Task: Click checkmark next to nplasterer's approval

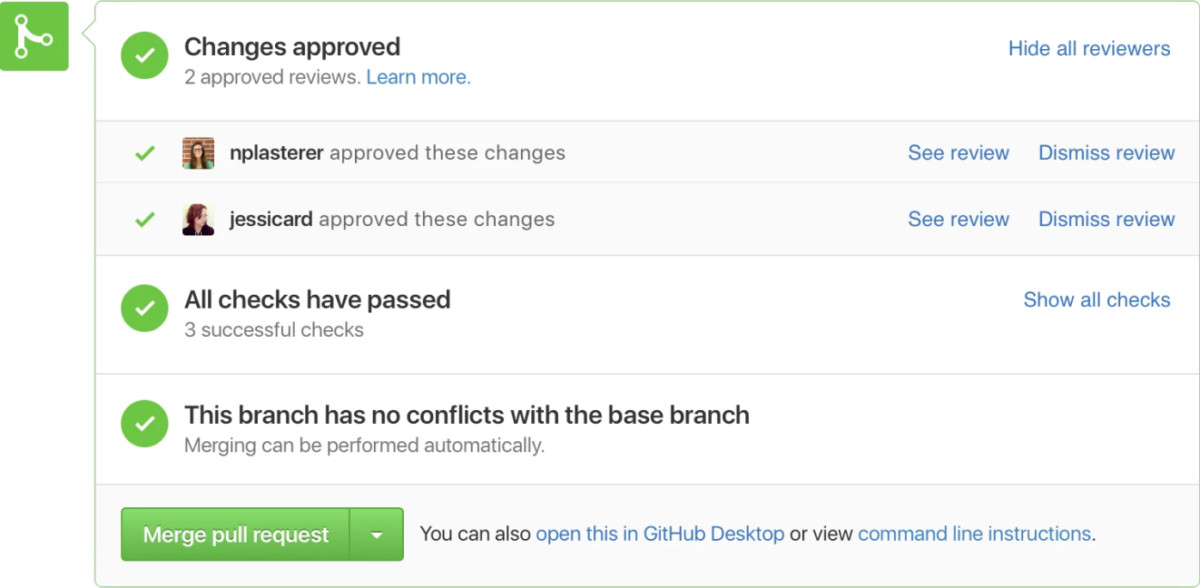Action: [144, 152]
